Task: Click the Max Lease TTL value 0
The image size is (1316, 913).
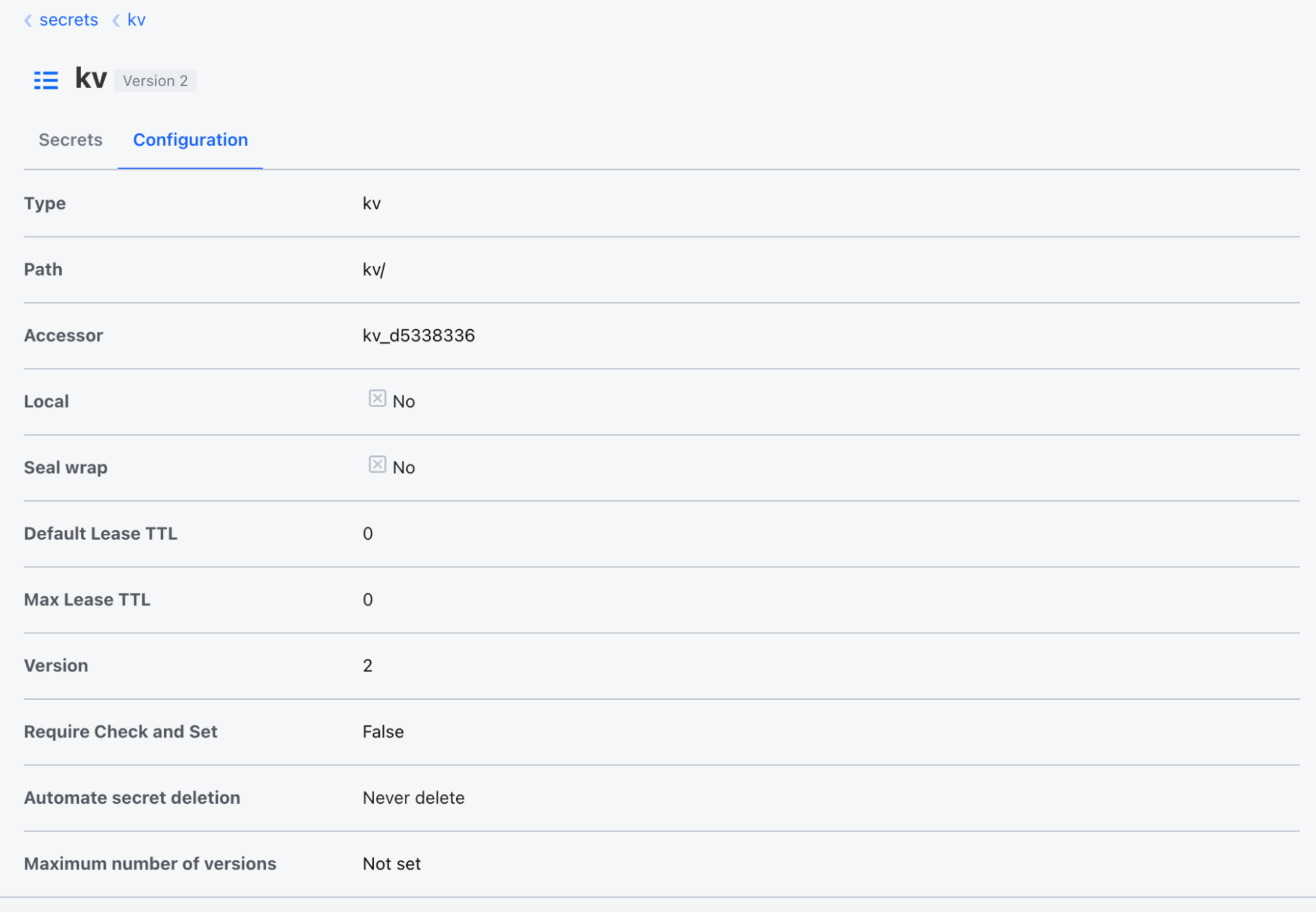Action: point(368,600)
